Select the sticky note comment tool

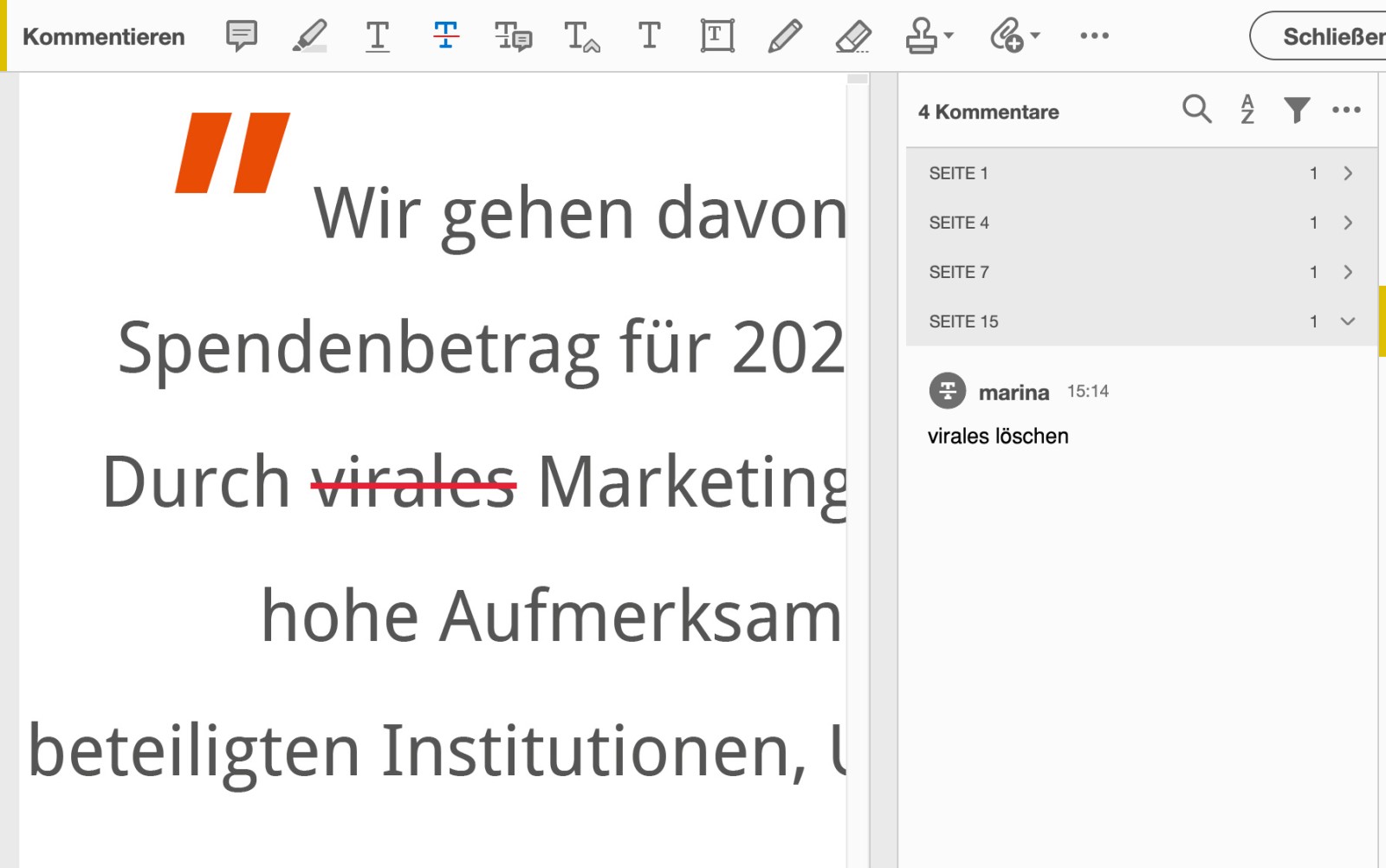coord(241,36)
